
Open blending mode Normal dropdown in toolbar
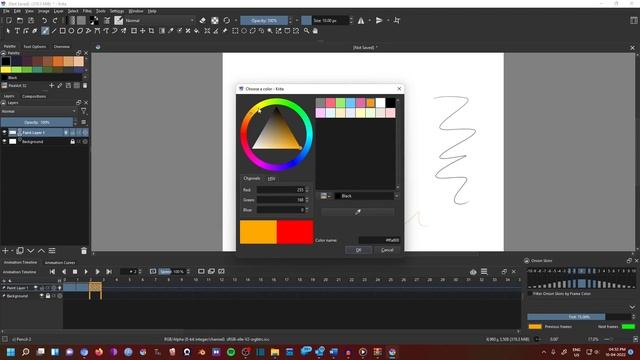tap(159, 20)
